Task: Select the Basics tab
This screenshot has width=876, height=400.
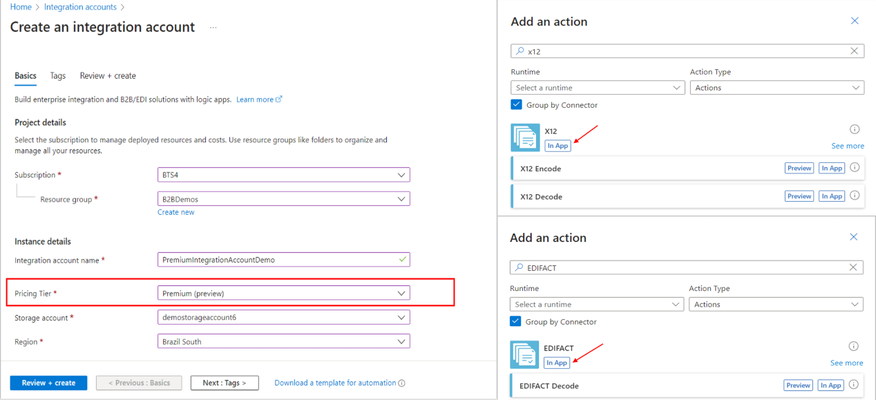Action: [25, 75]
